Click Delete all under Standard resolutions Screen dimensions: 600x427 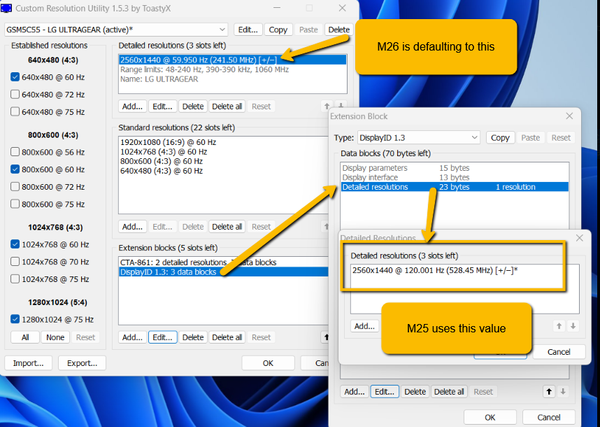click(227, 227)
